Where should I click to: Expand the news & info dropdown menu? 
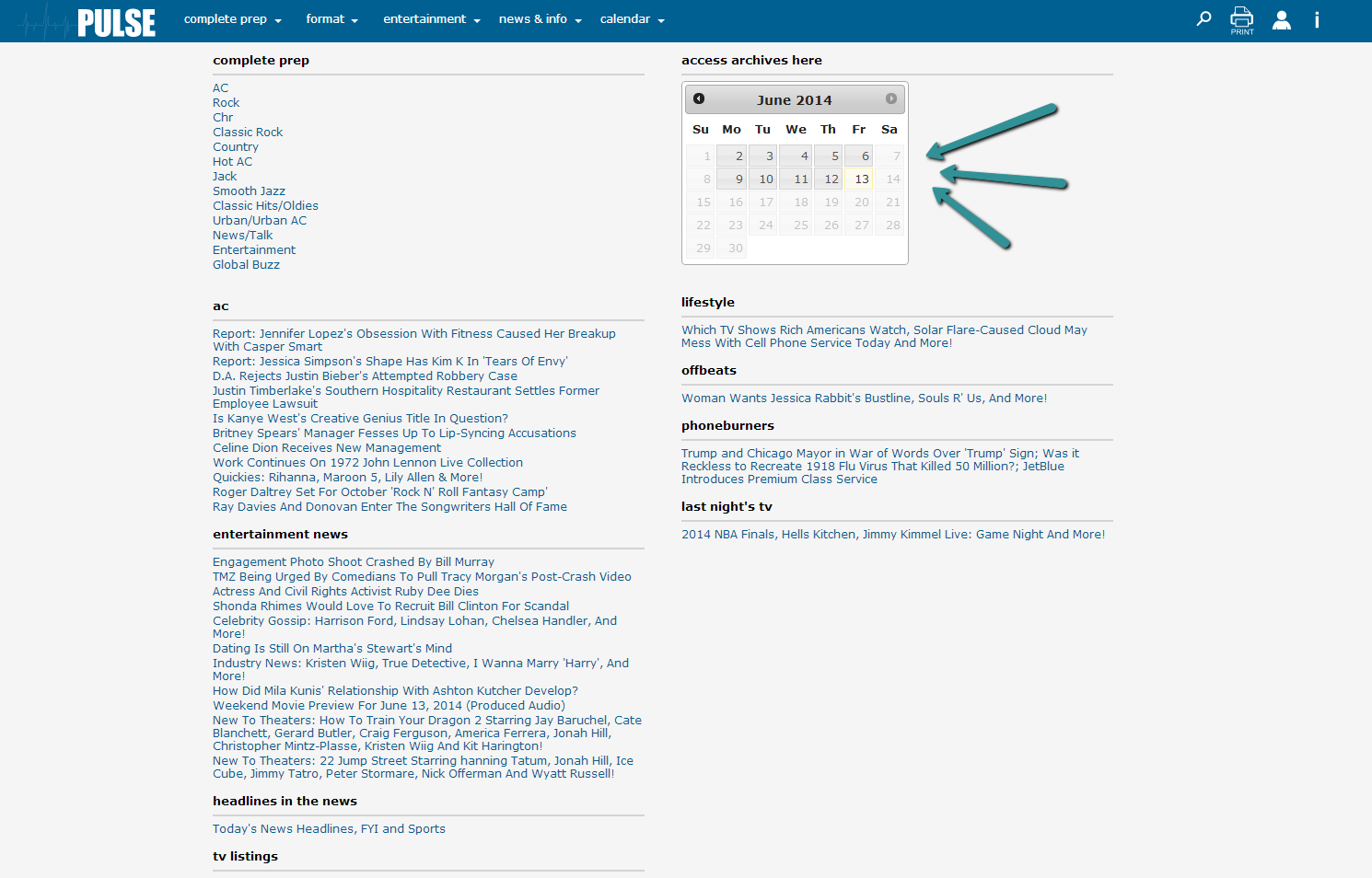pos(541,19)
